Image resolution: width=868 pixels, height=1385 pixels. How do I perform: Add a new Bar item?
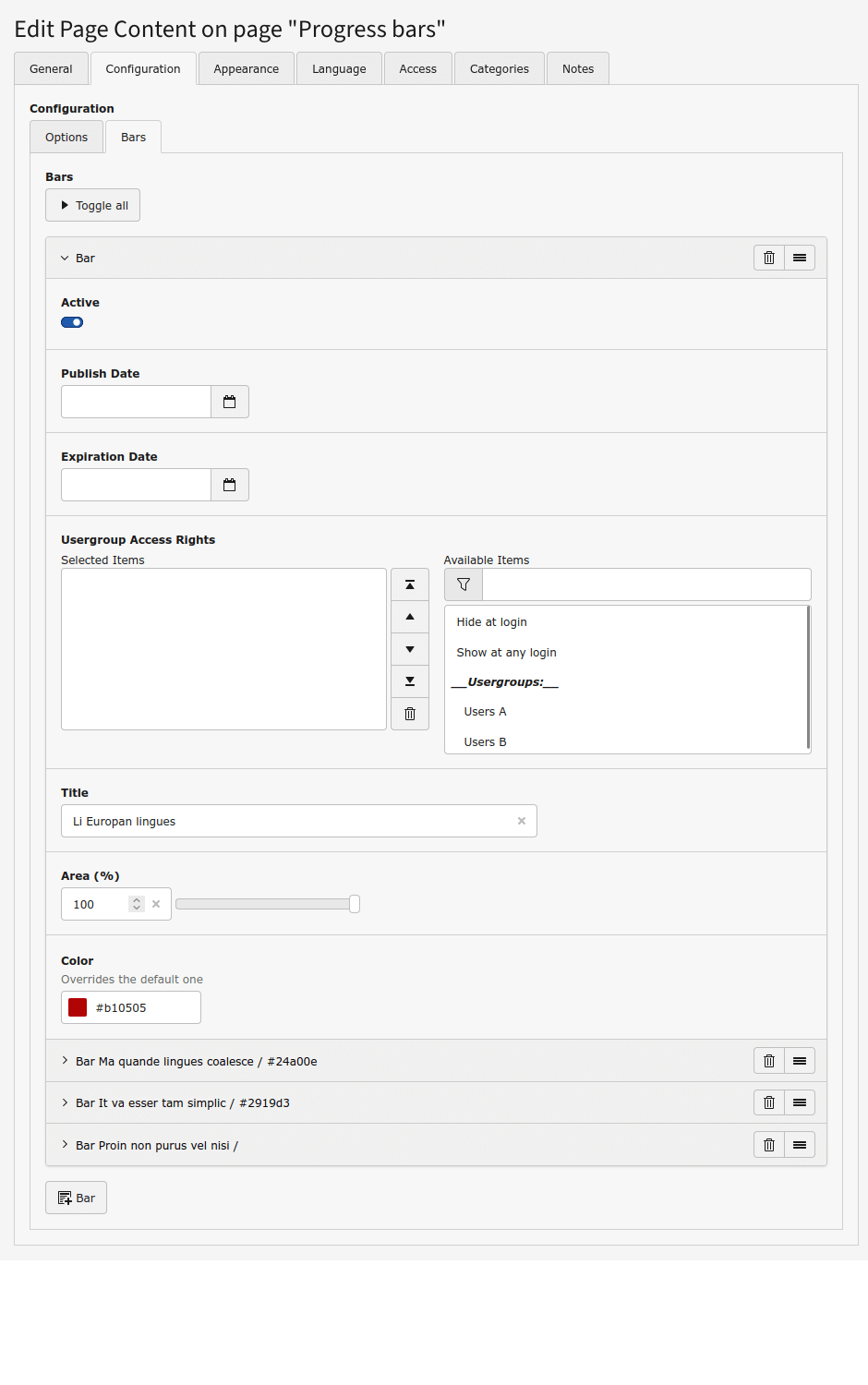click(77, 1198)
